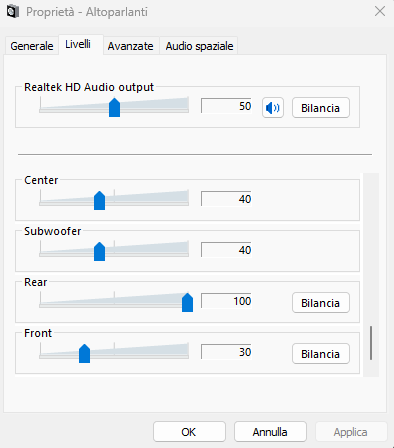Cancel with the Annulla button

point(270,432)
